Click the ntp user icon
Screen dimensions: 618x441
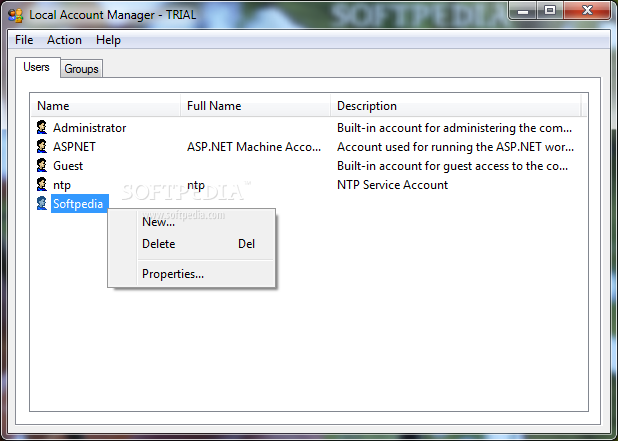pos(42,184)
